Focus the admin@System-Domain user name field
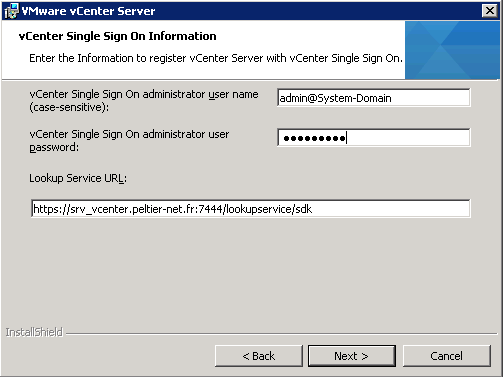The height and width of the screenshot is (377, 503). click(x=374, y=98)
